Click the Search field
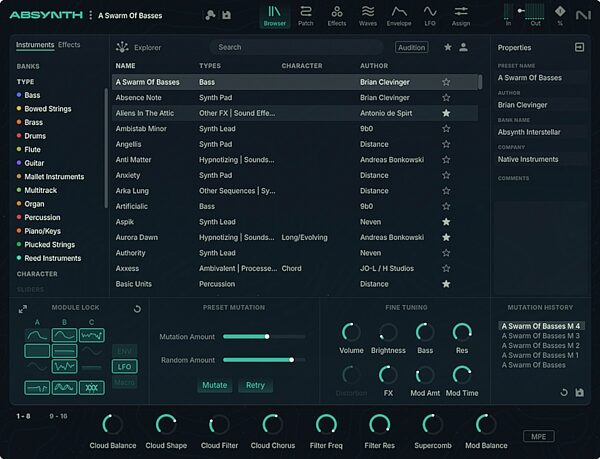 coord(296,47)
